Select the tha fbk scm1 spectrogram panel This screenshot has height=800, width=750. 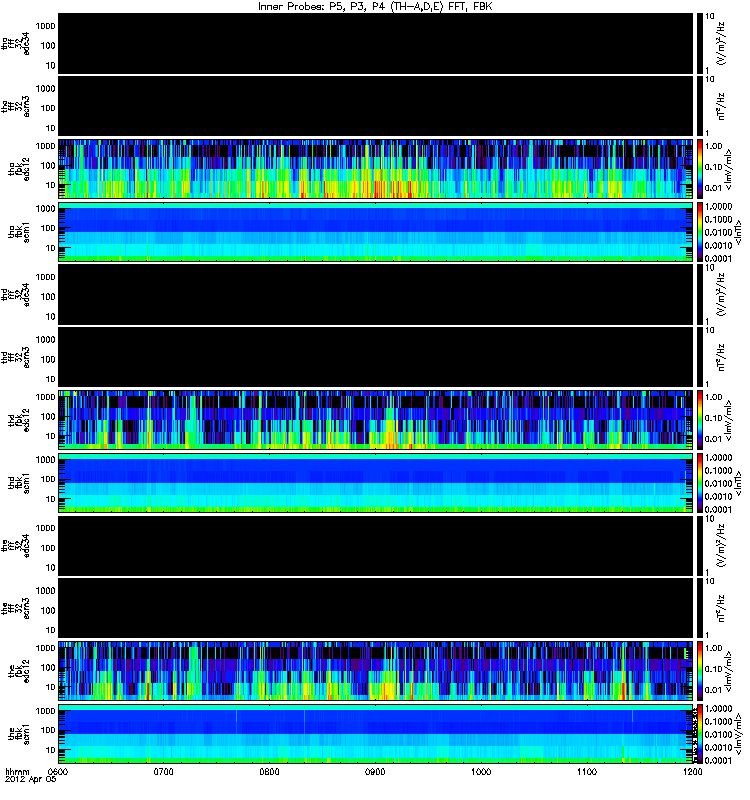point(376,232)
